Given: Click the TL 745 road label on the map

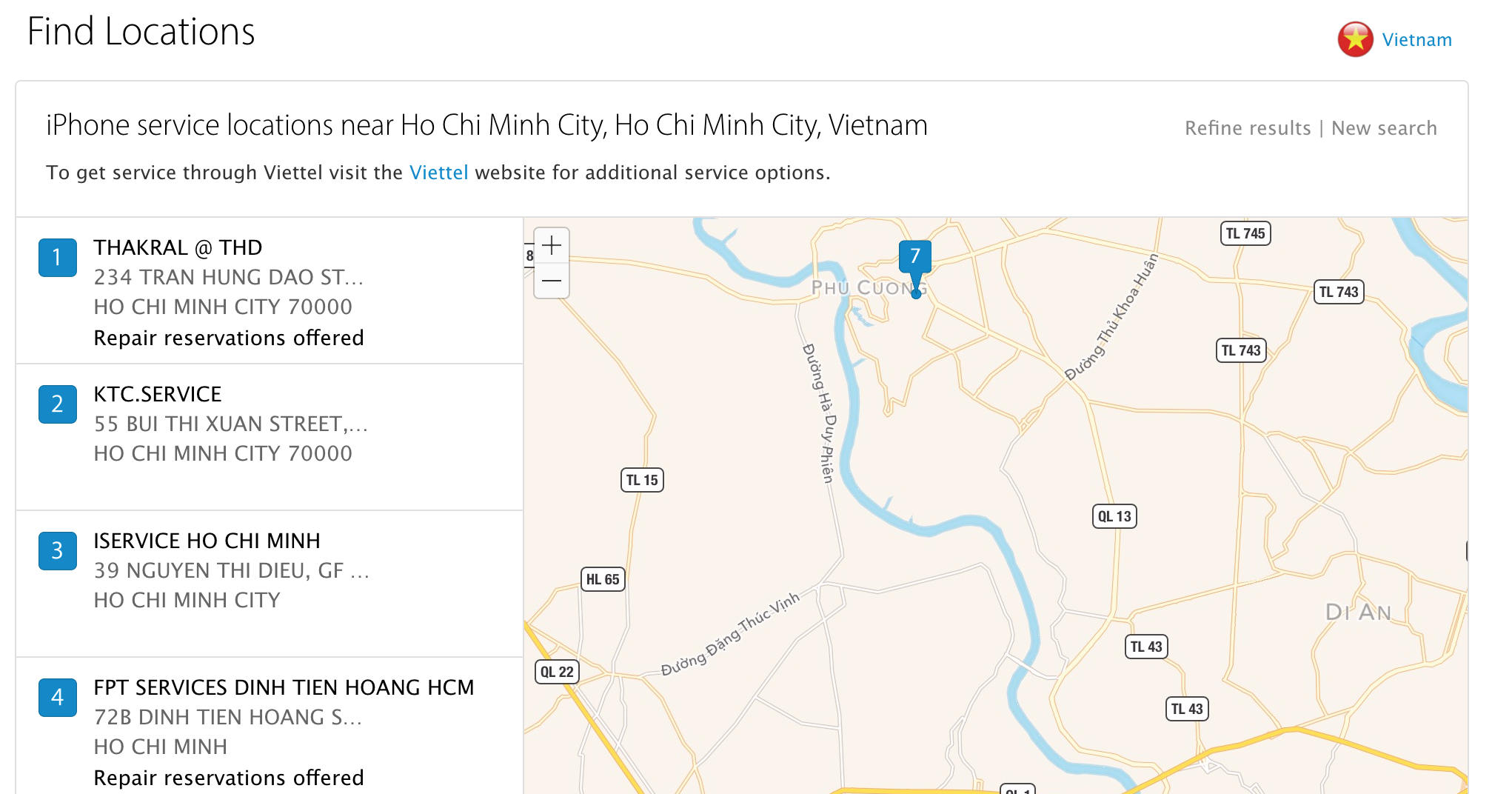Looking at the screenshot, I should (x=1244, y=233).
